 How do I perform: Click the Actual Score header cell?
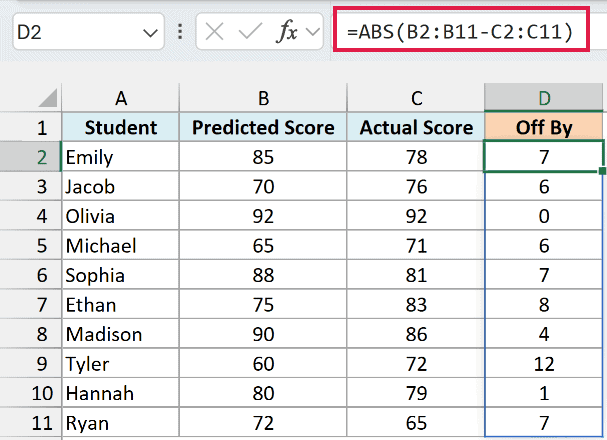click(416, 127)
